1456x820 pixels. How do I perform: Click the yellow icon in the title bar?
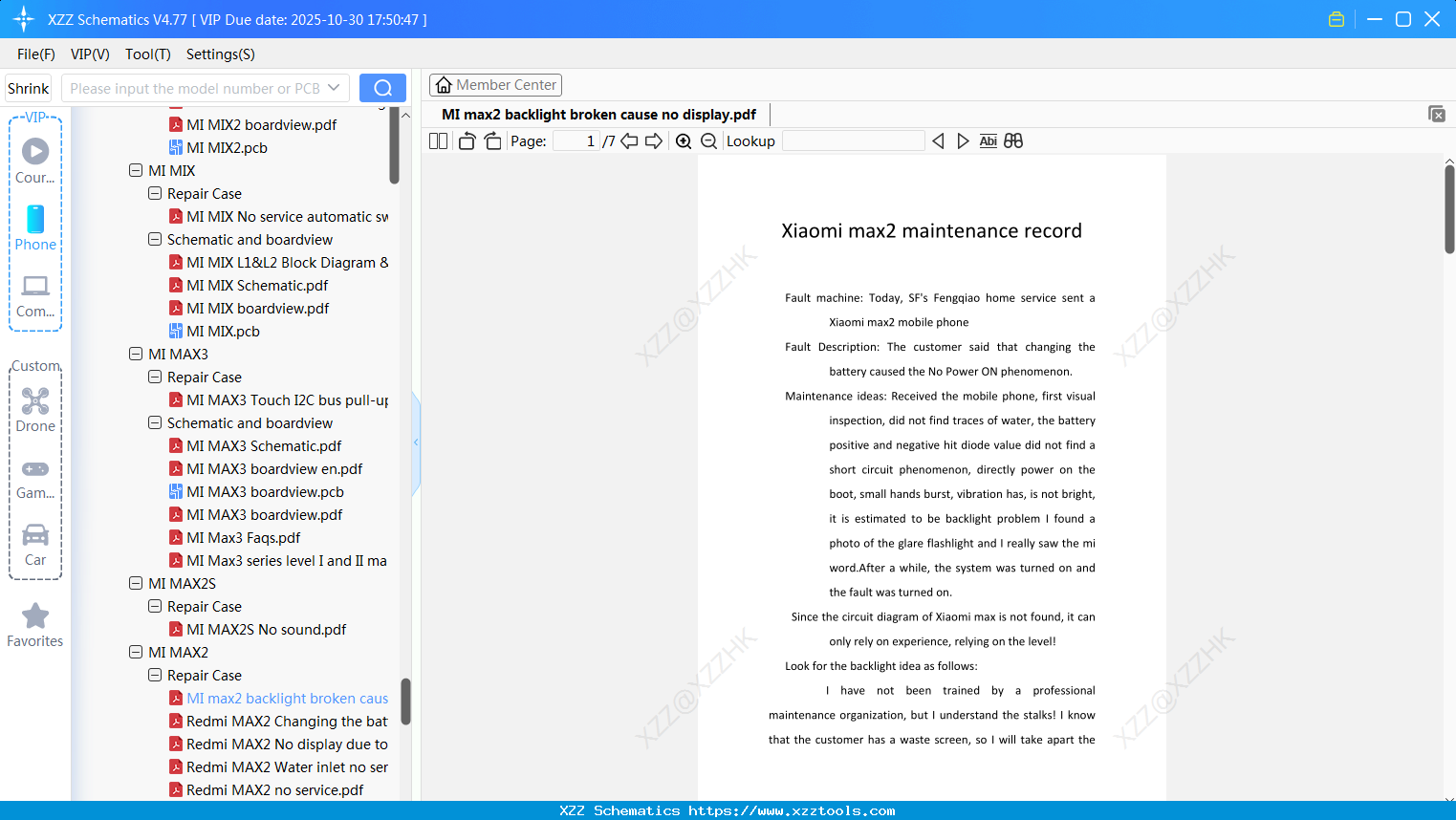pos(1336,19)
